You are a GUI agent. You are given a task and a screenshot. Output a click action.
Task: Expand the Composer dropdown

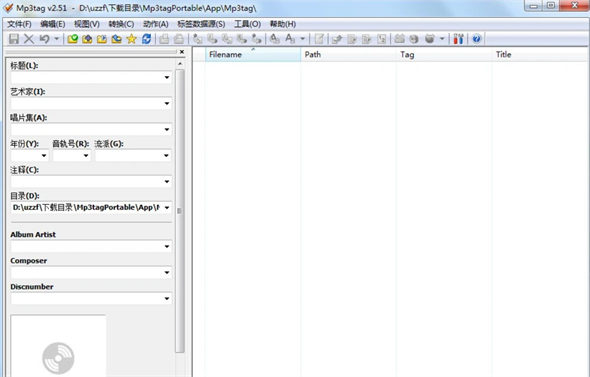point(167,273)
